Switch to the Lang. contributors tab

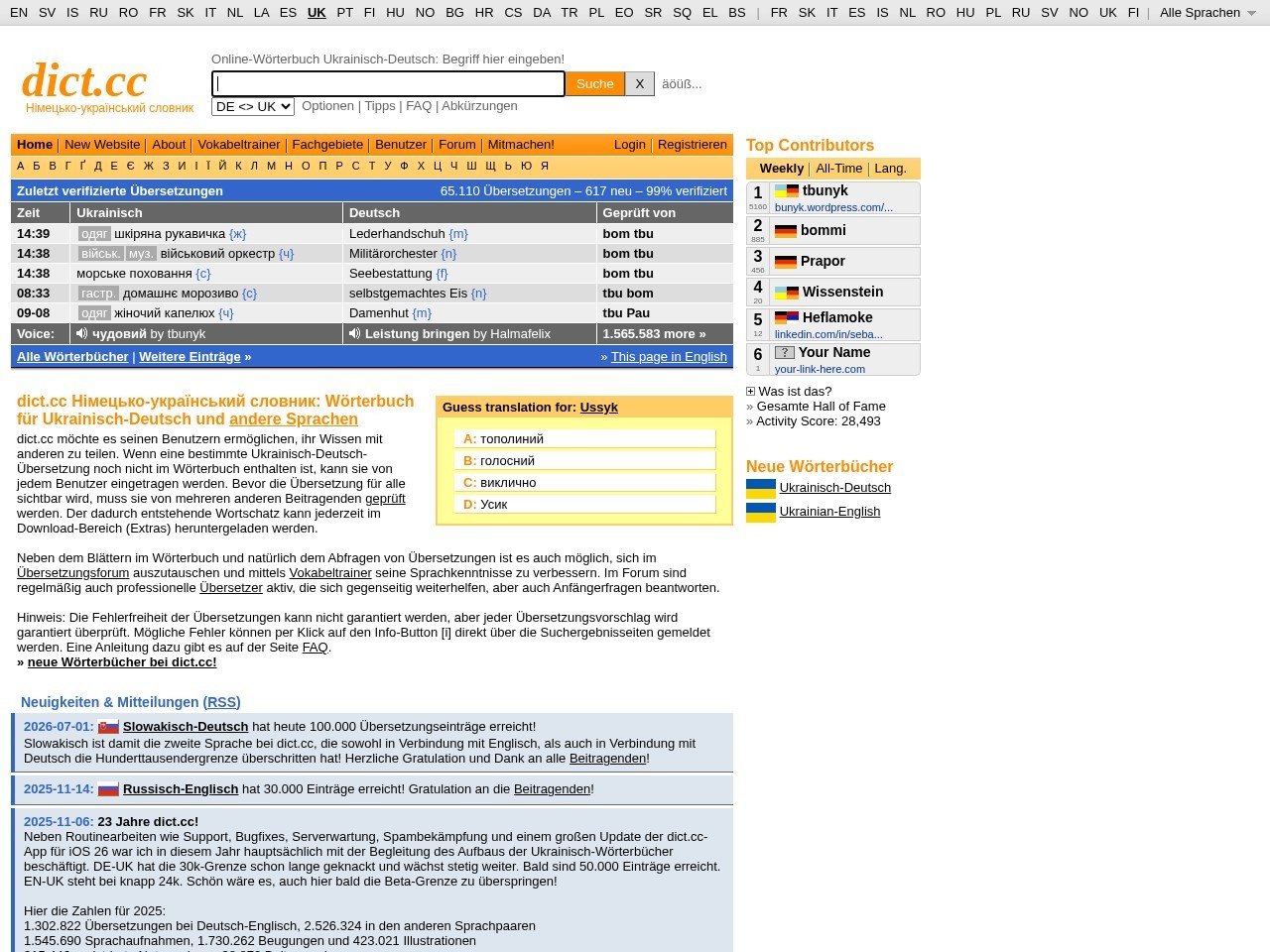pos(890,169)
